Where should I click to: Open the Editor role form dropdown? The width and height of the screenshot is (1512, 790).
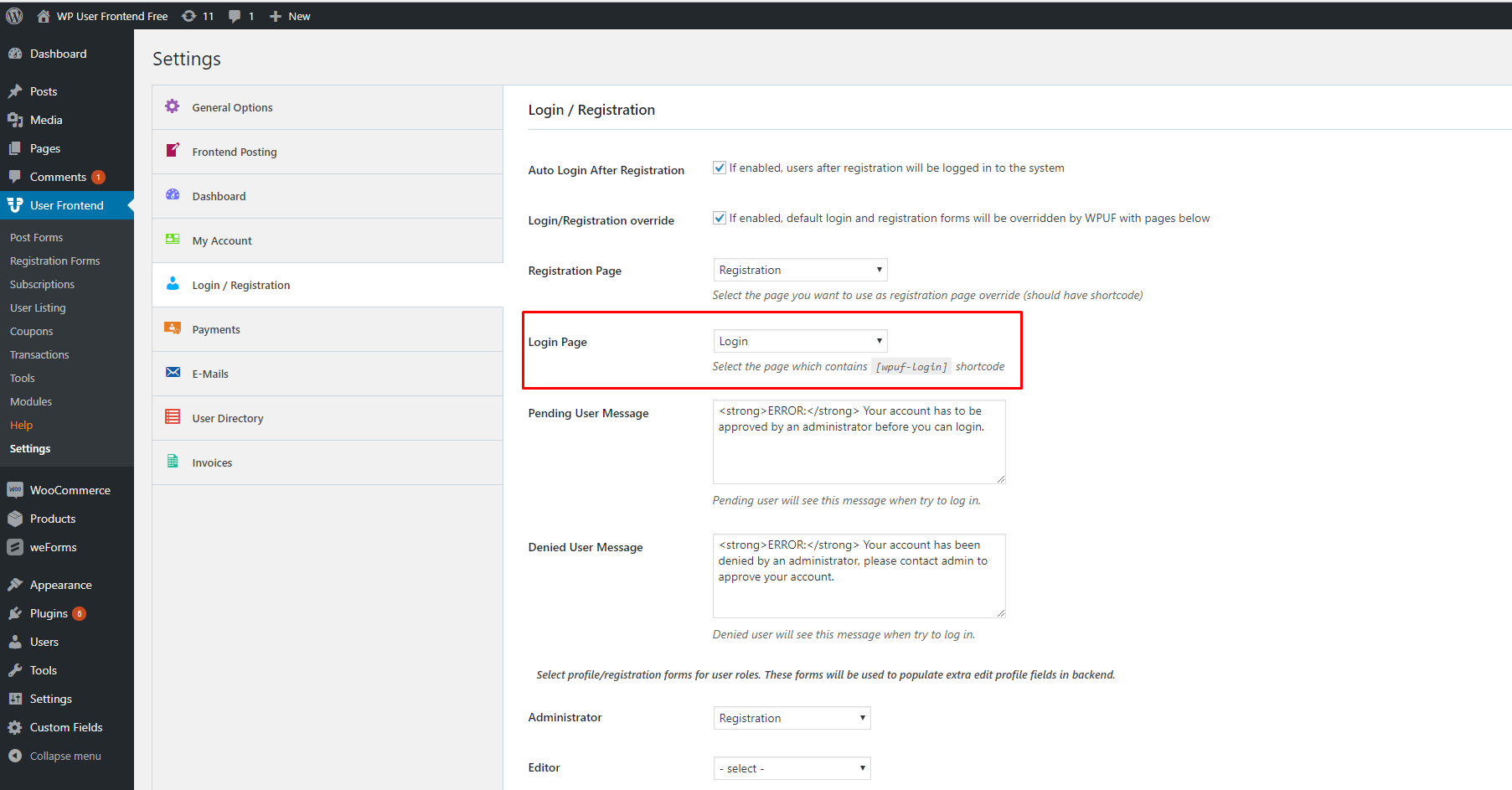point(792,768)
